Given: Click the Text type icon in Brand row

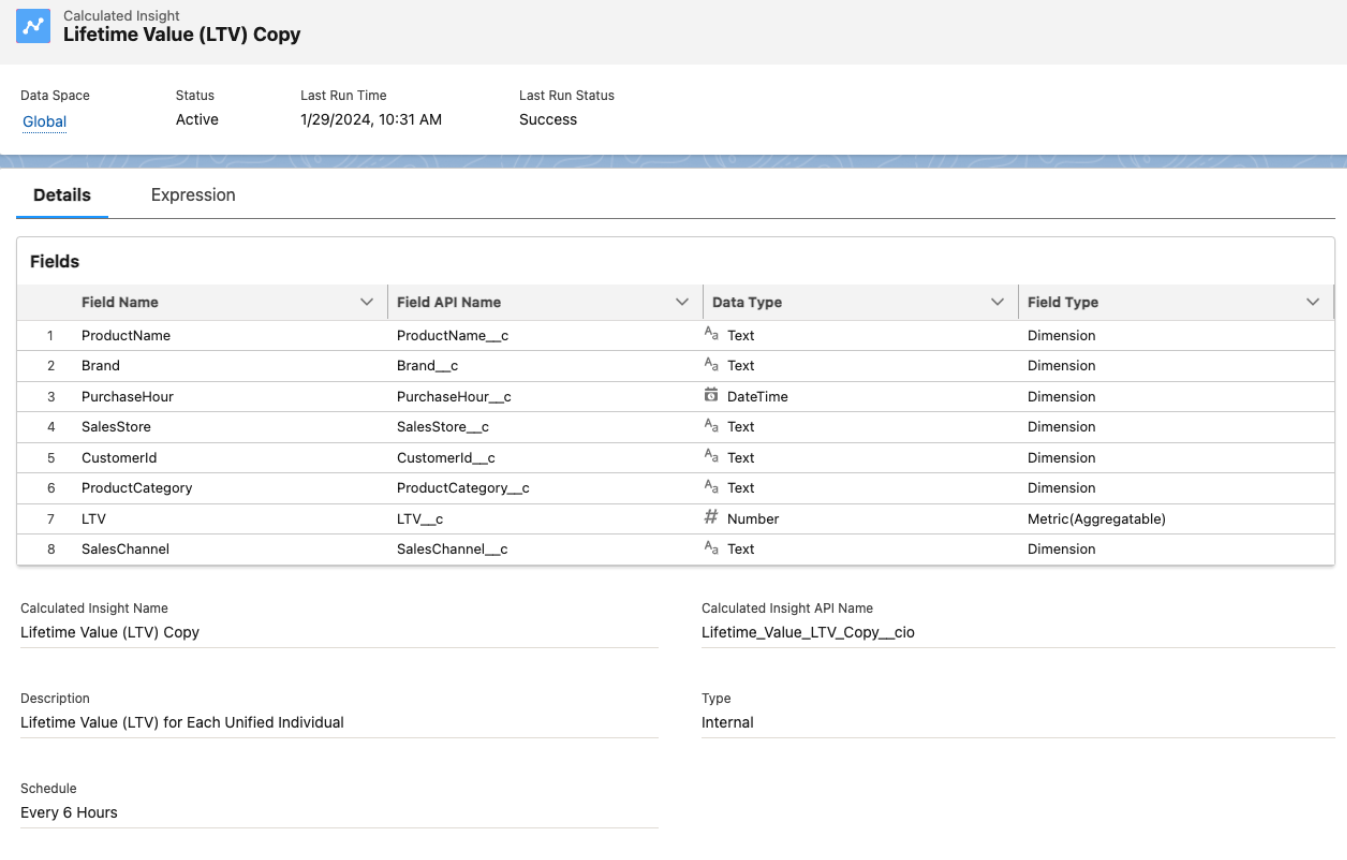Looking at the screenshot, I should 711,365.
